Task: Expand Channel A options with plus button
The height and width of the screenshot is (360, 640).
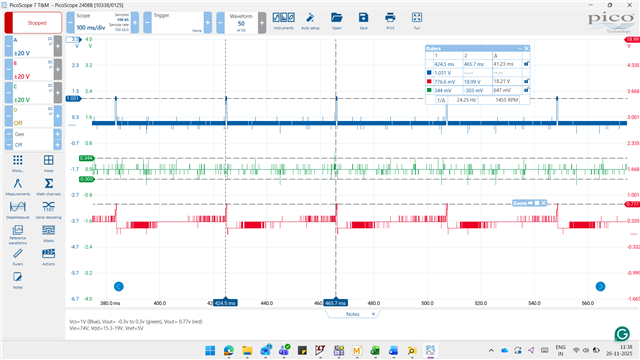Action: pos(58,46)
